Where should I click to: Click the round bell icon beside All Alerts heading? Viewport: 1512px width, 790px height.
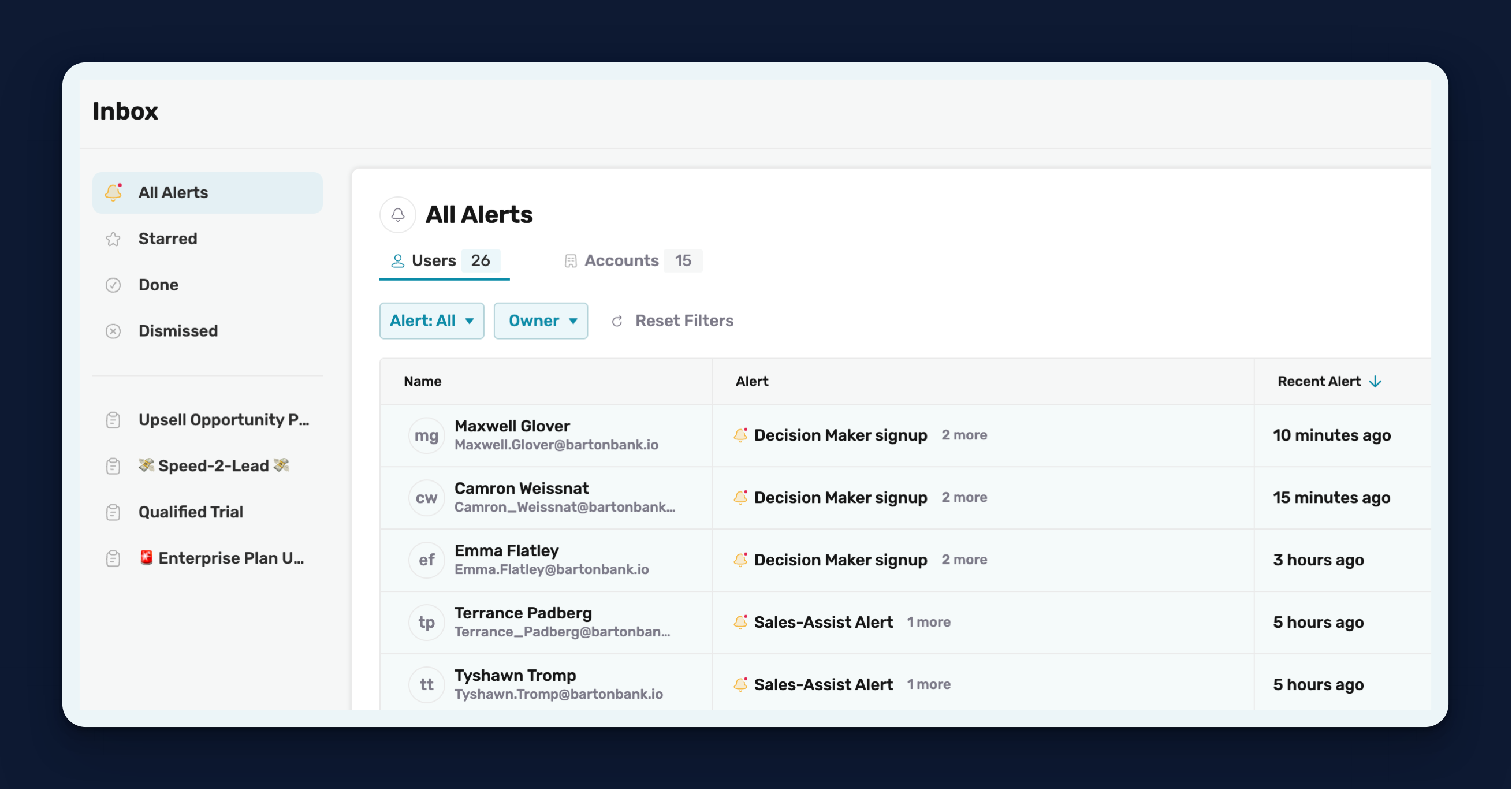pos(398,215)
